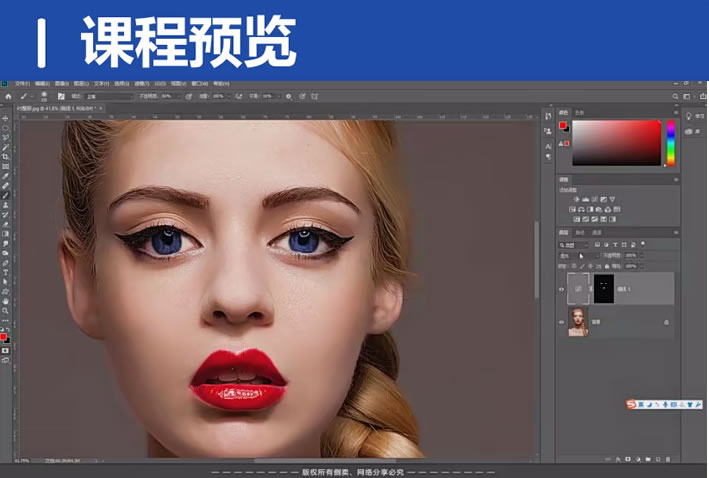The image size is (709, 478).
Task: Close the open document tab
Action: point(101,108)
